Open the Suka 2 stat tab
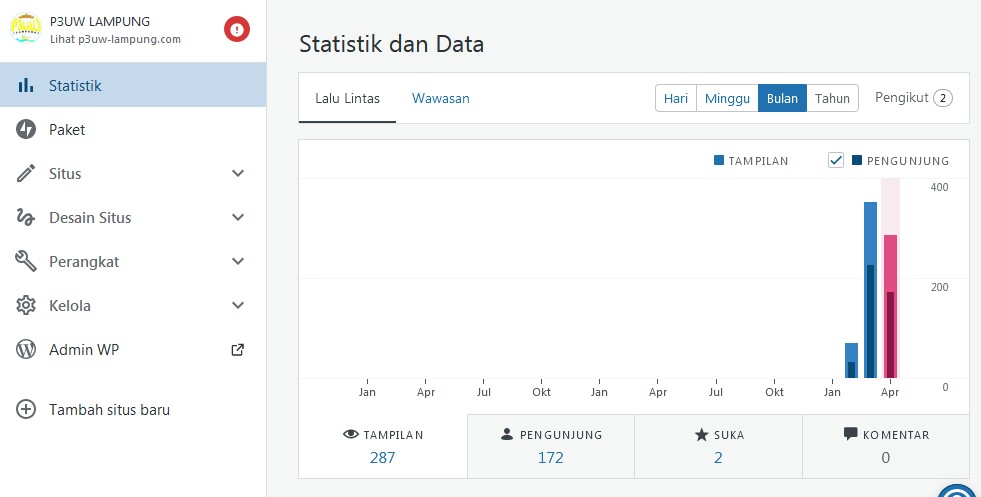This screenshot has height=497, width=981. pos(718,446)
